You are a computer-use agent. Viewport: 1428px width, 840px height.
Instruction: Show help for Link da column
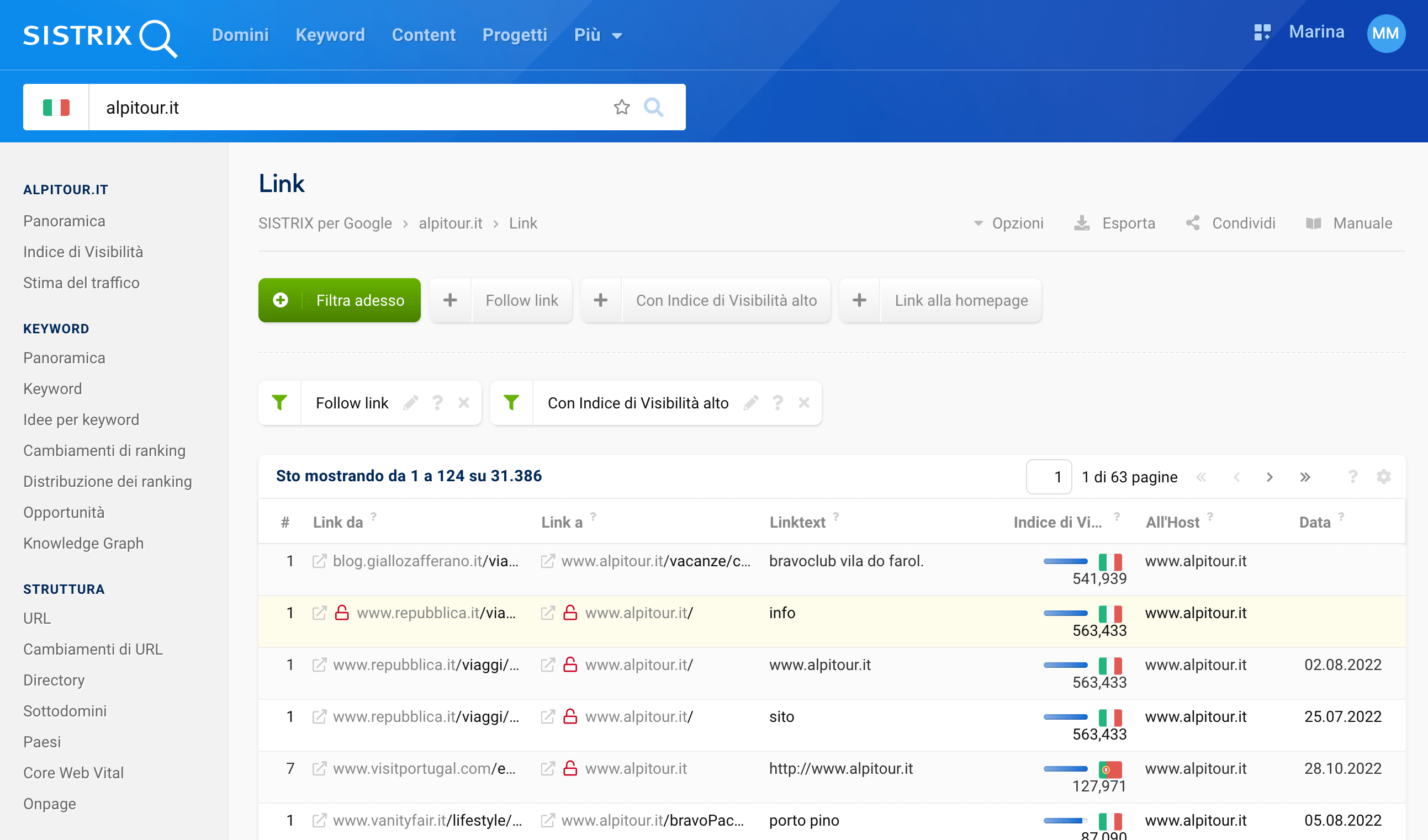(x=373, y=517)
